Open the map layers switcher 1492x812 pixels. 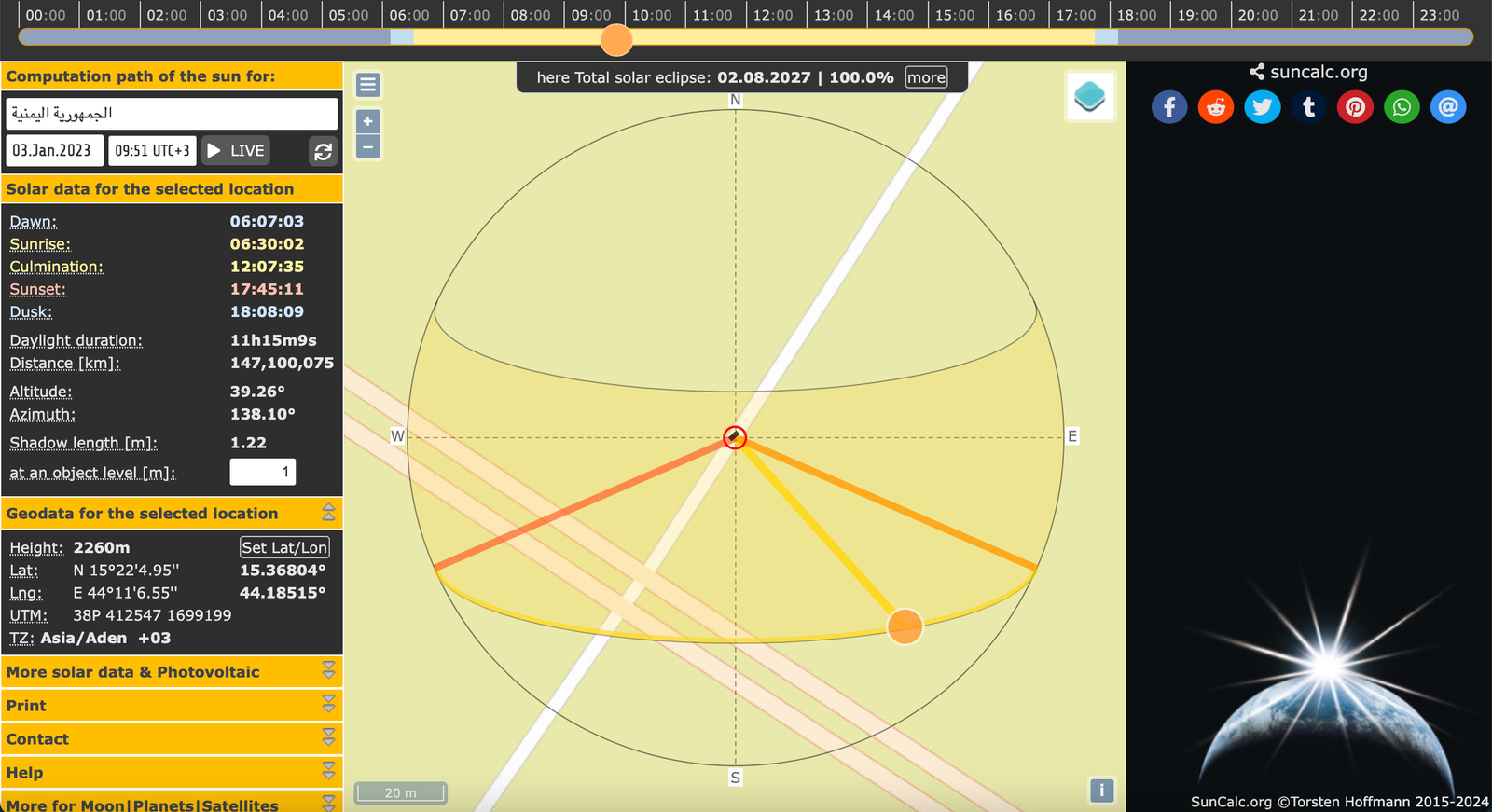[1089, 97]
